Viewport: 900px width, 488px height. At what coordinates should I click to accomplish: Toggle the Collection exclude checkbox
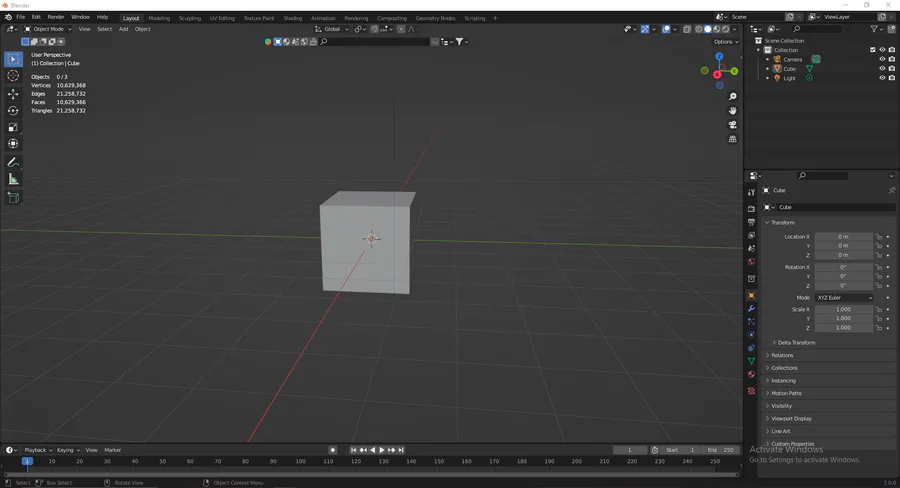point(873,50)
